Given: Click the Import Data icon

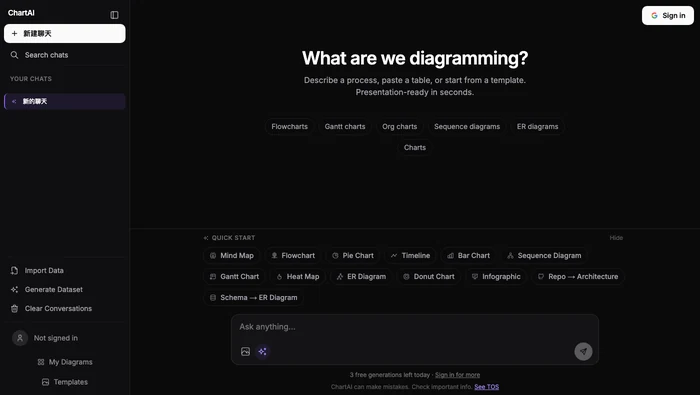Looking at the screenshot, I should tap(14, 270).
